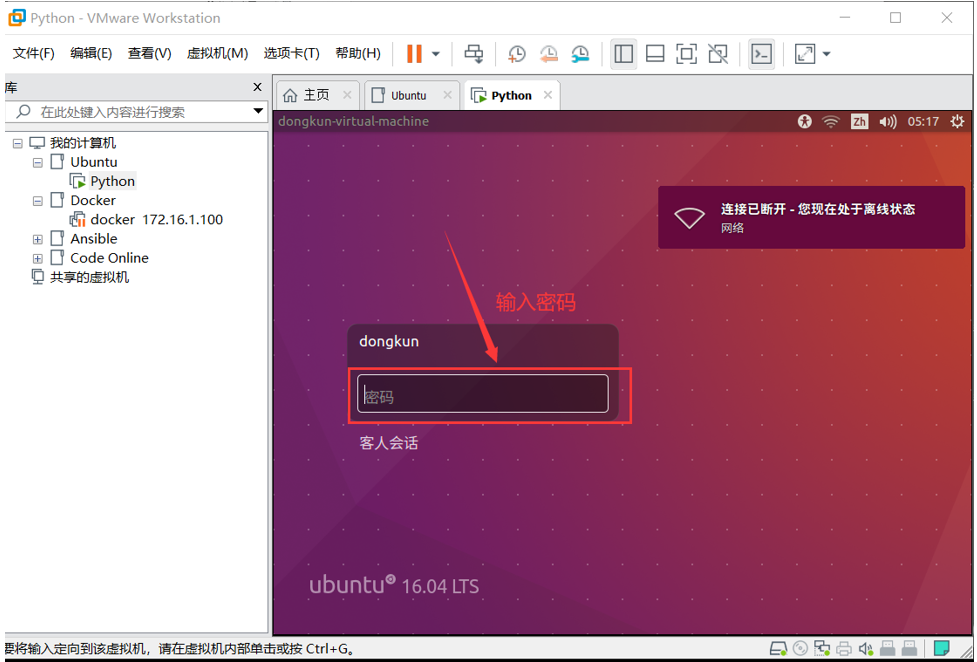
Task: Open the 虚拟机(M) menu
Action: tap(217, 53)
